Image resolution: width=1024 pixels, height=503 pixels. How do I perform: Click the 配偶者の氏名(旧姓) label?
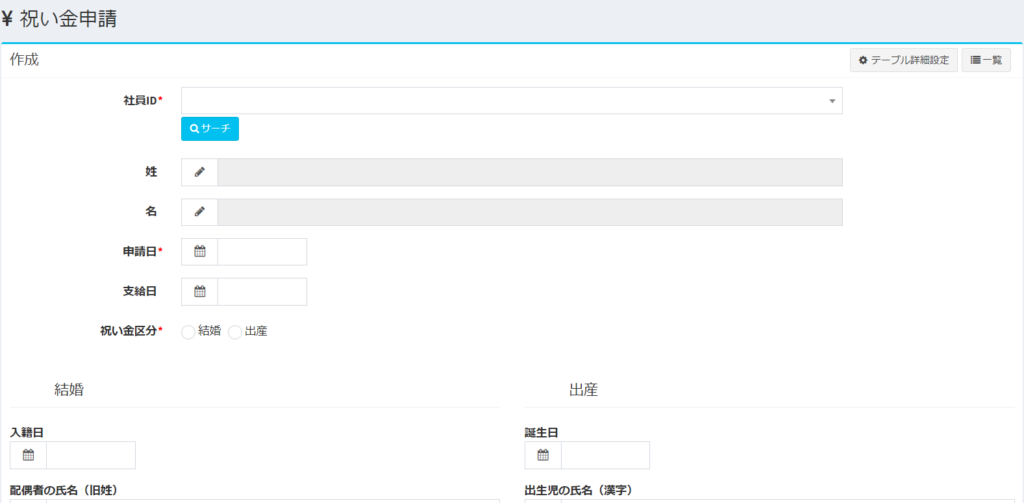tap(63, 490)
